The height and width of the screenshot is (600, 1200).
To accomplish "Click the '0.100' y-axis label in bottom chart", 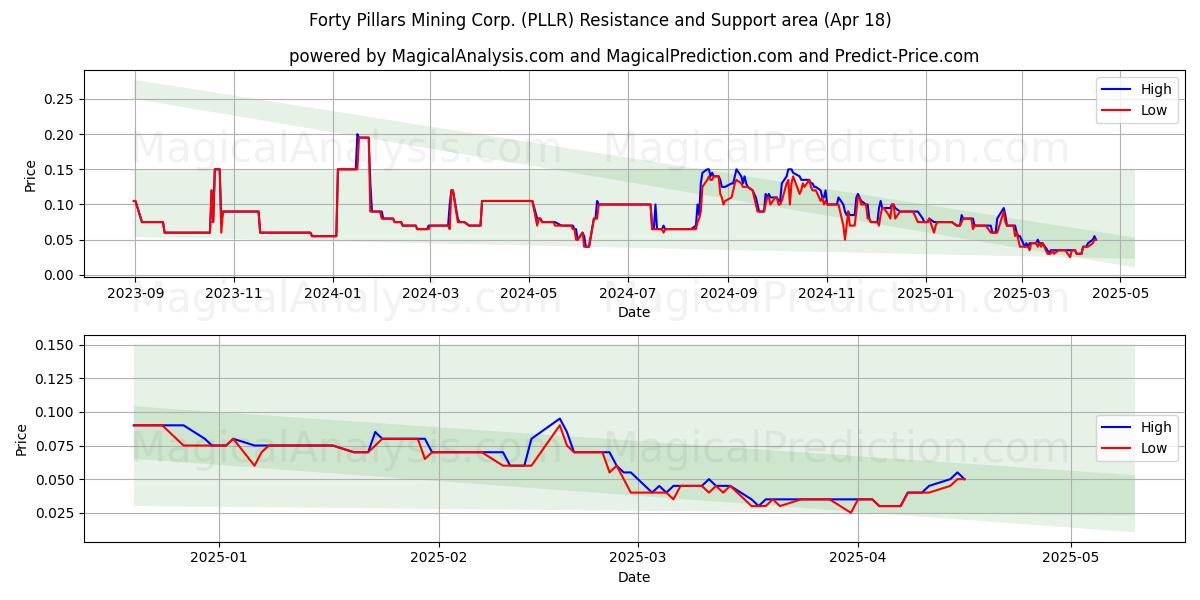I will [56, 412].
